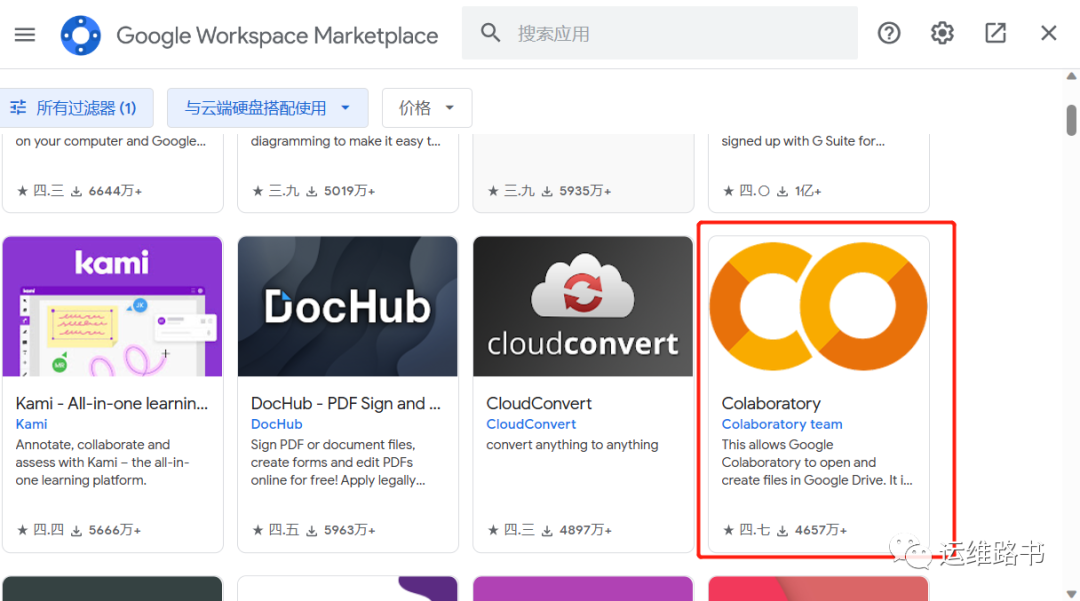The width and height of the screenshot is (1080, 601).
Task: Expand the 价格 dropdown
Action: pyautogui.click(x=427, y=107)
